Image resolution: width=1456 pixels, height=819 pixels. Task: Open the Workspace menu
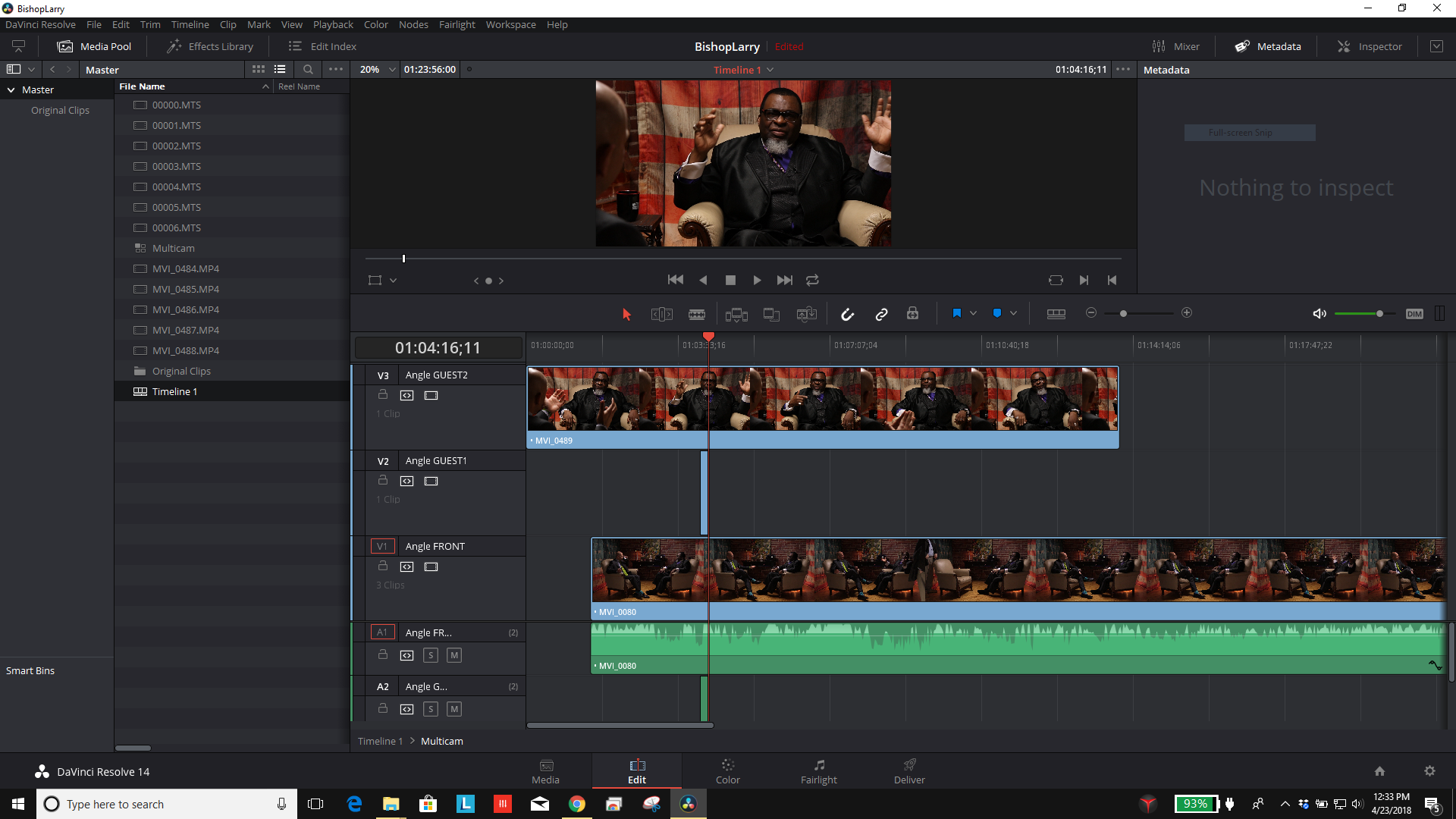tap(510, 24)
